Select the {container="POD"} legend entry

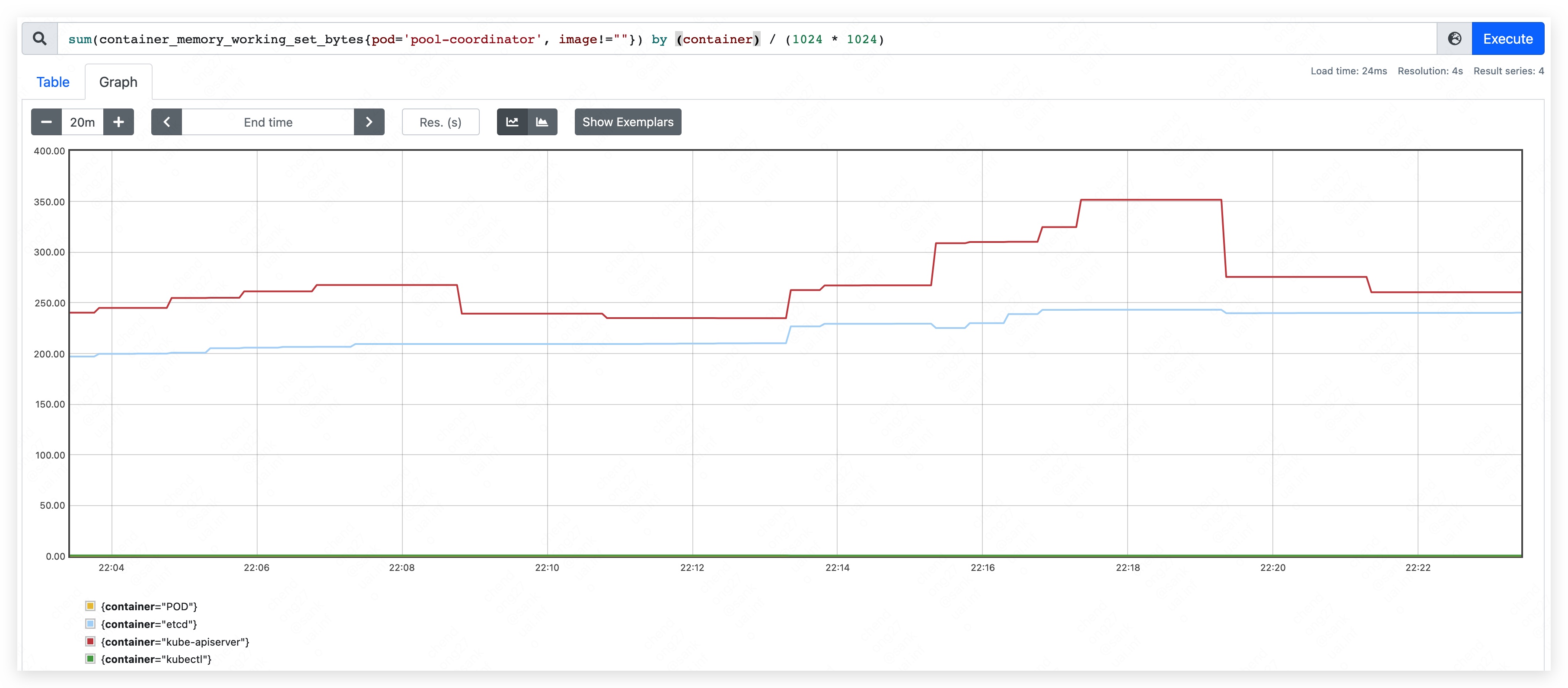point(149,606)
